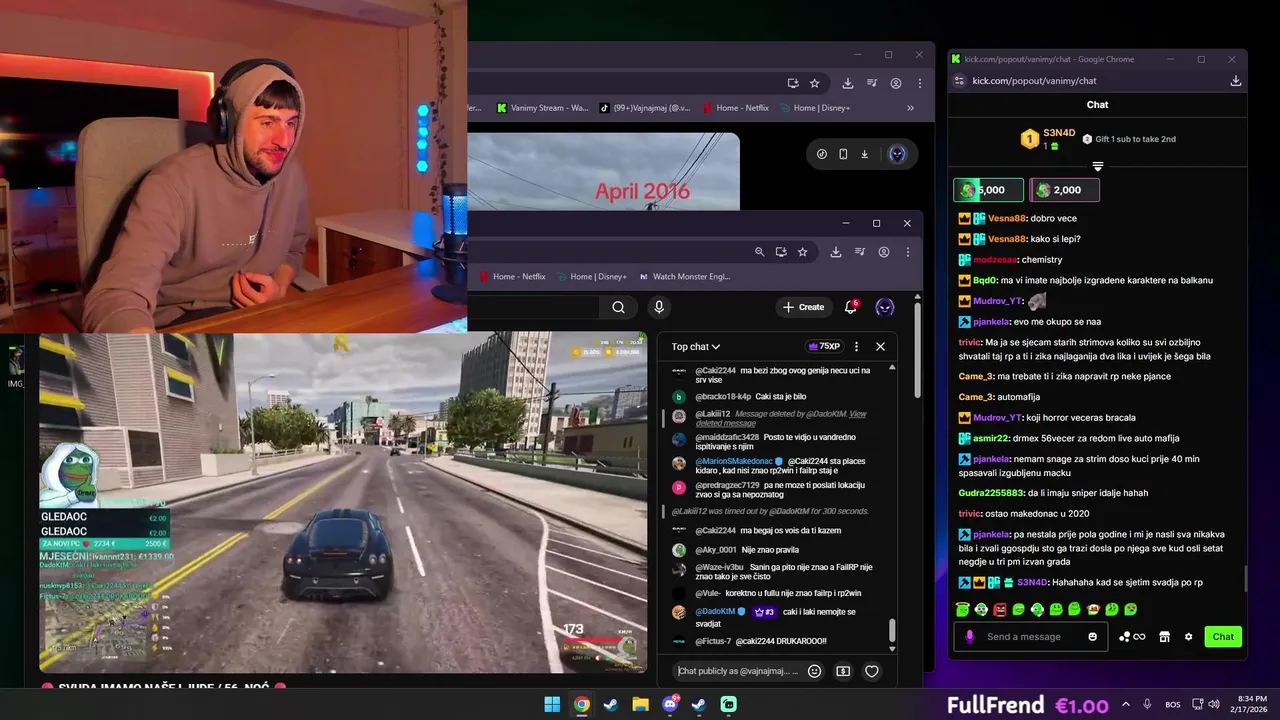
Task: Click the 2,000 gift button in Kick chat
Action: pyautogui.click(x=1065, y=190)
